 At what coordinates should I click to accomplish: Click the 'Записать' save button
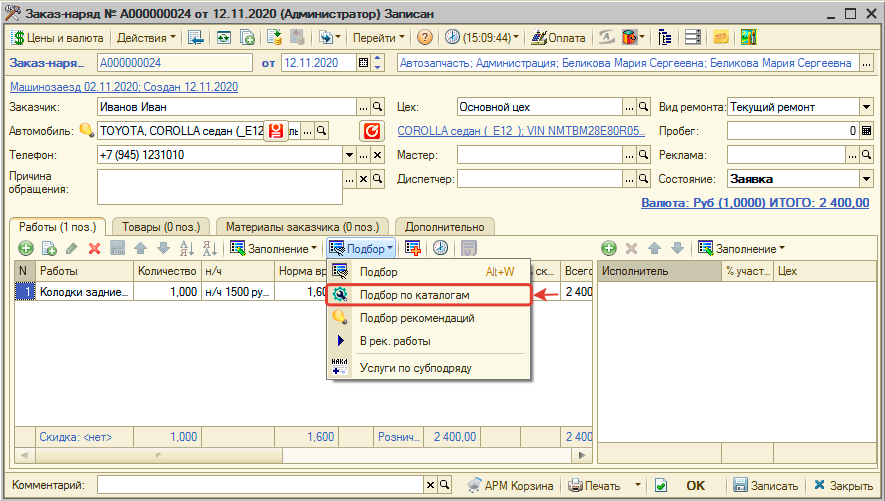(765, 485)
